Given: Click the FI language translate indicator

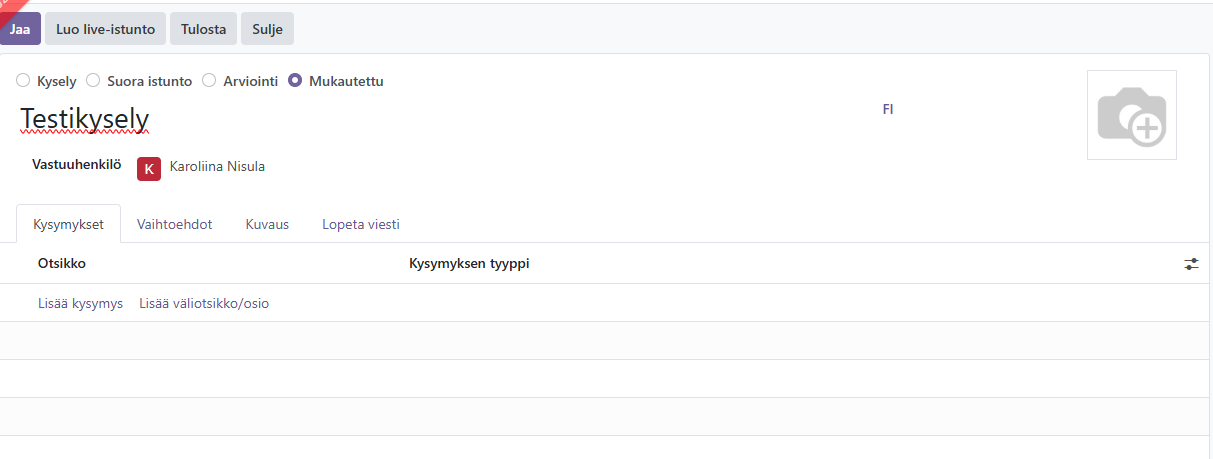Looking at the screenshot, I should tap(887, 110).
